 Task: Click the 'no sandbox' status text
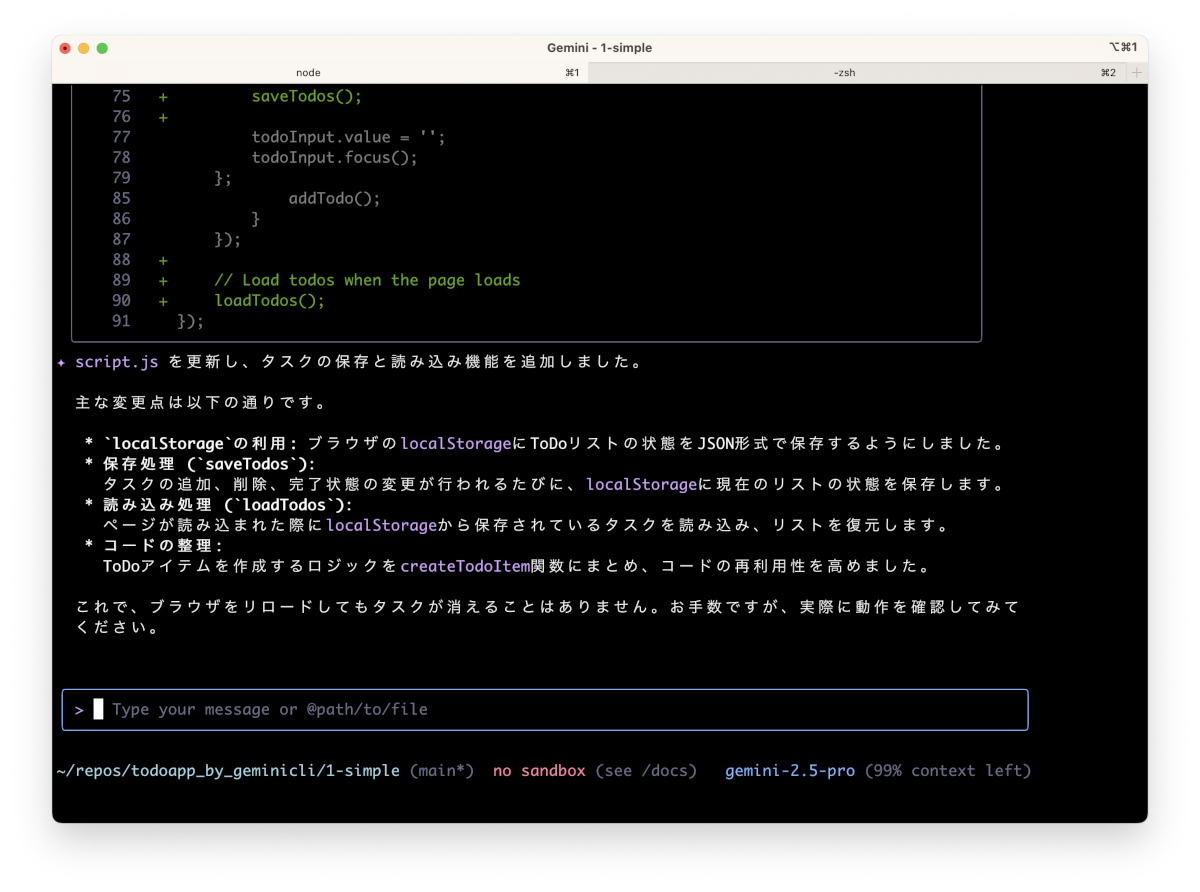(539, 771)
